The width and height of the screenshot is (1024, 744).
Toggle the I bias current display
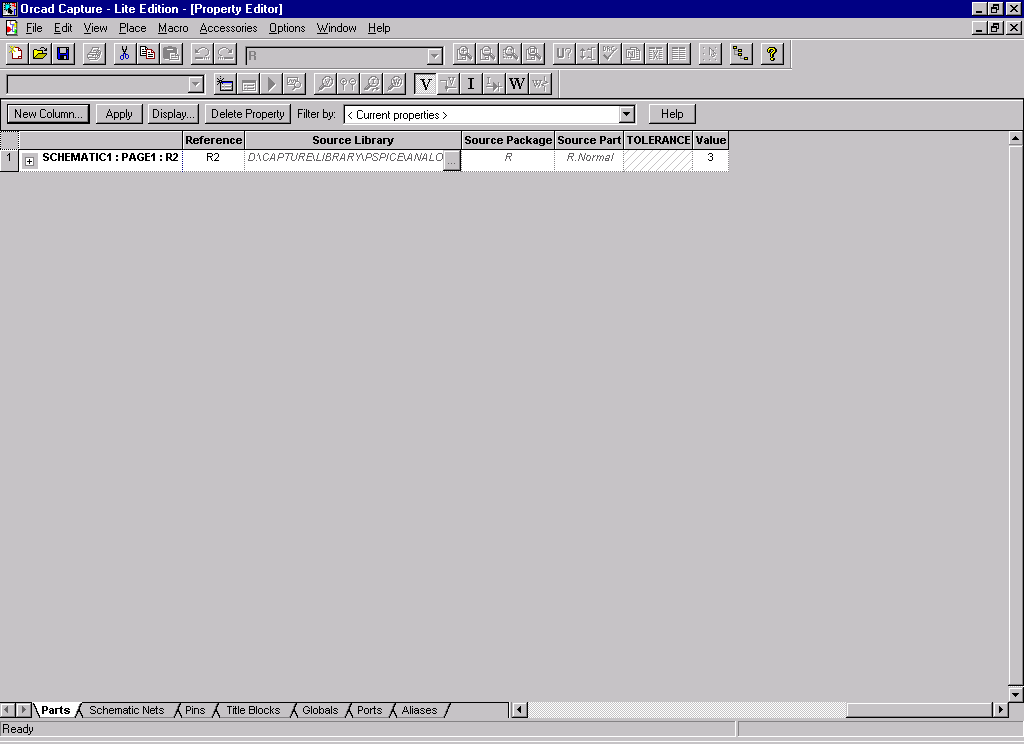click(471, 84)
